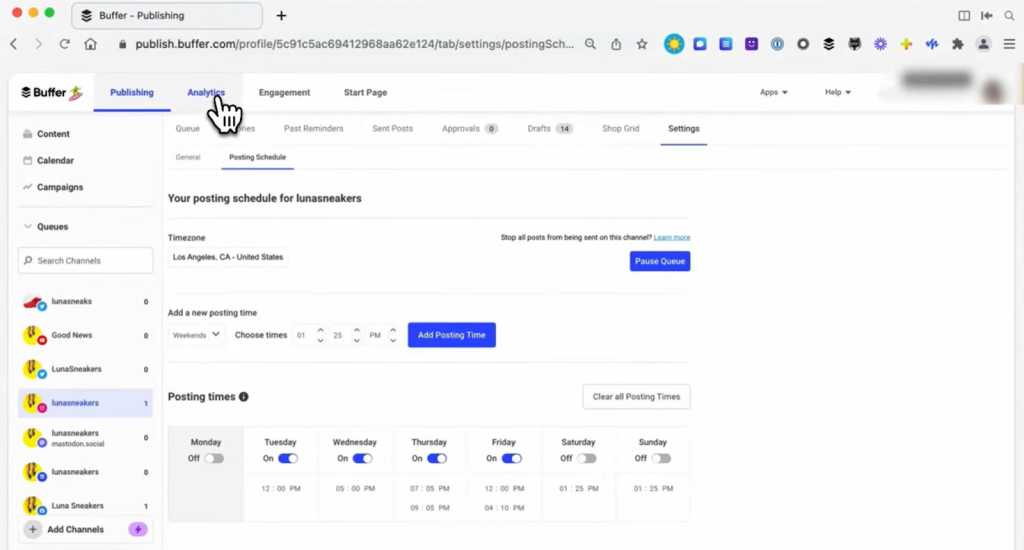Turn on Saturday posting toggle
Screen dimensions: 1024x550
tap(586, 459)
